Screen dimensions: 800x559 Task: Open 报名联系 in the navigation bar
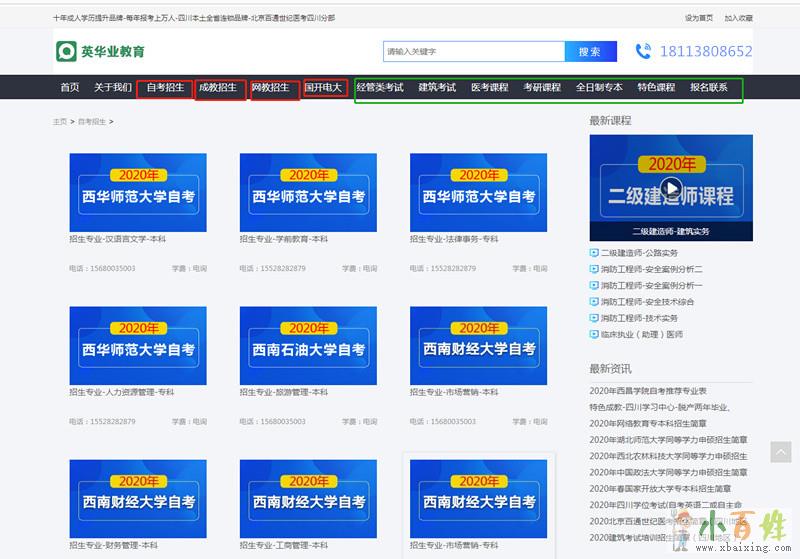pos(709,88)
